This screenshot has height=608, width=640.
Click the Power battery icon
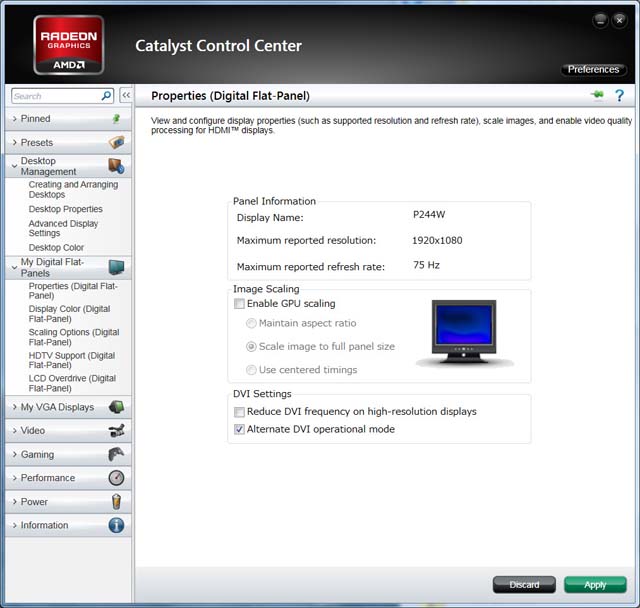tap(116, 501)
